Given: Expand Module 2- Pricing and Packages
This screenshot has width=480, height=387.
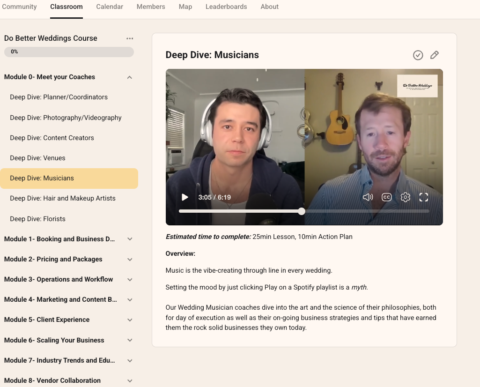Looking at the screenshot, I should [130, 259].
